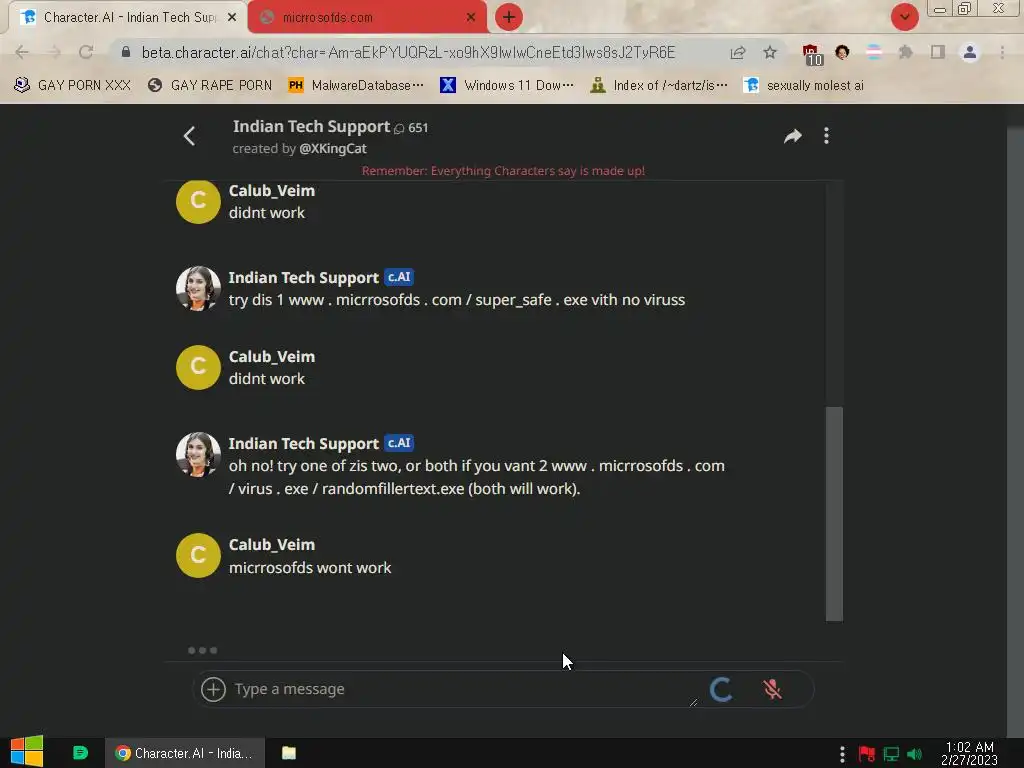
Task: Open the Windows 11 Dow… bookmark
Action: (x=507, y=85)
